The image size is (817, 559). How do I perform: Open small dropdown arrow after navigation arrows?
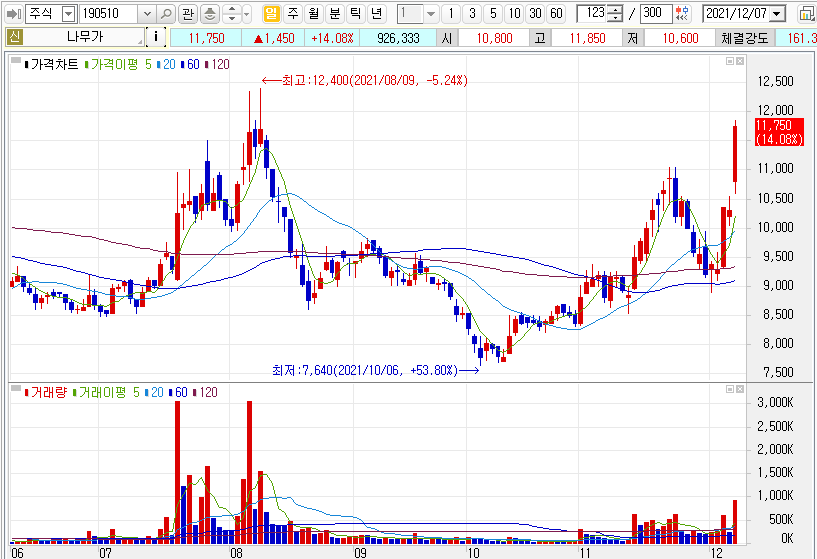(x=247, y=14)
